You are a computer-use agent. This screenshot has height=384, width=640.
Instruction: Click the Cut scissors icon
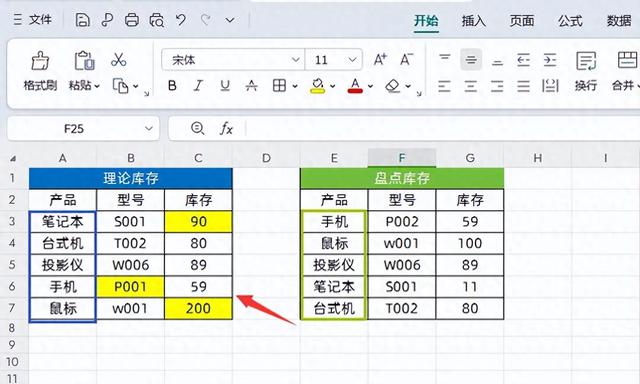tap(118, 60)
